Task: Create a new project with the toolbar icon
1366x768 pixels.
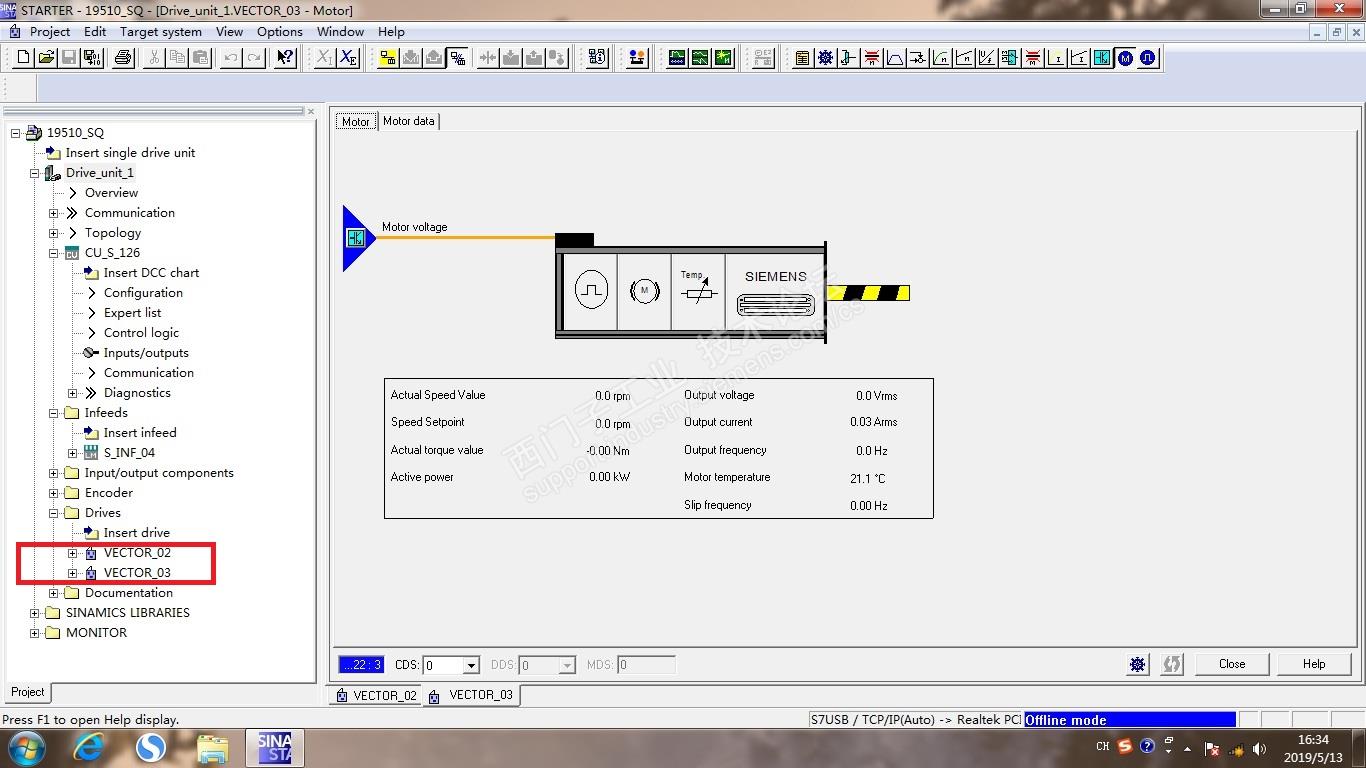Action: [x=24, y=58]
